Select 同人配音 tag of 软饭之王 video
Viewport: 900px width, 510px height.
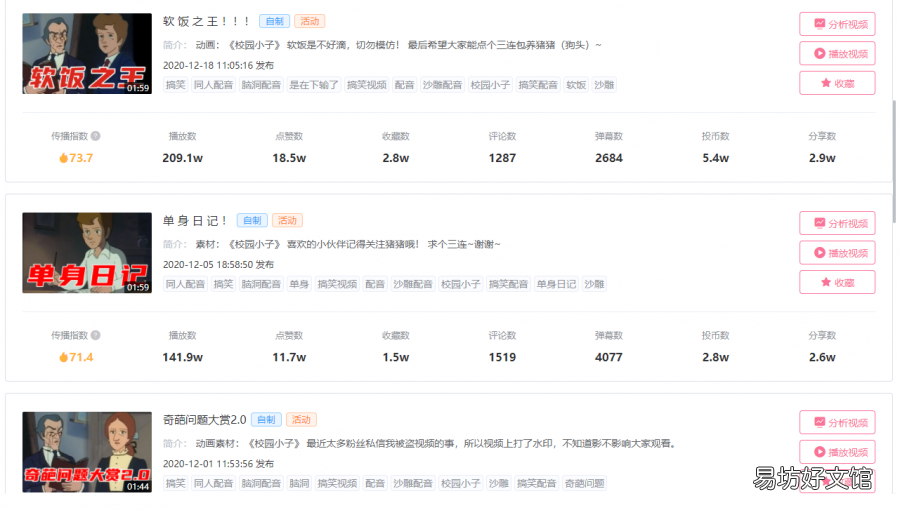(x=213, y=85)
